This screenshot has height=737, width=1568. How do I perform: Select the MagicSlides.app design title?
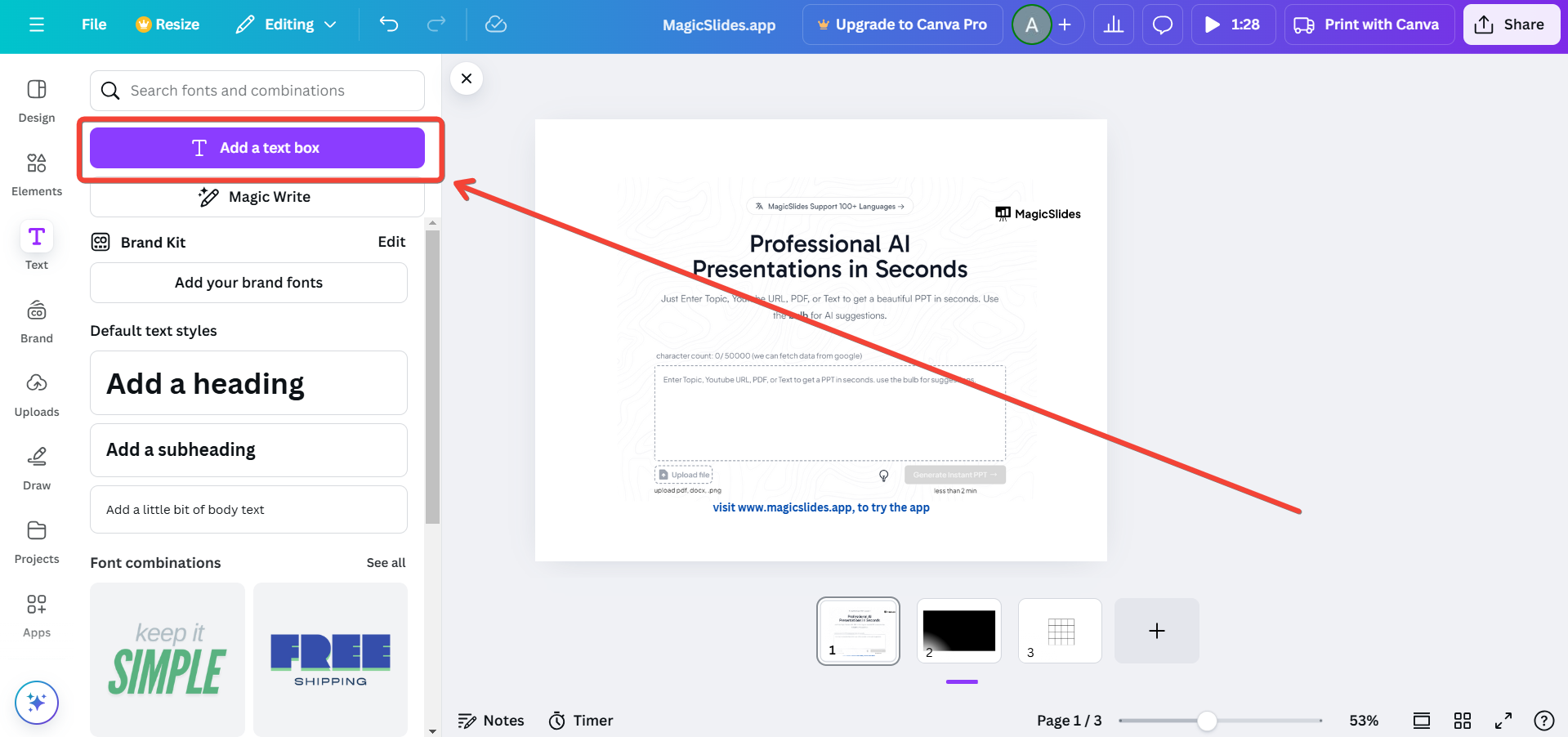(719, 25)
